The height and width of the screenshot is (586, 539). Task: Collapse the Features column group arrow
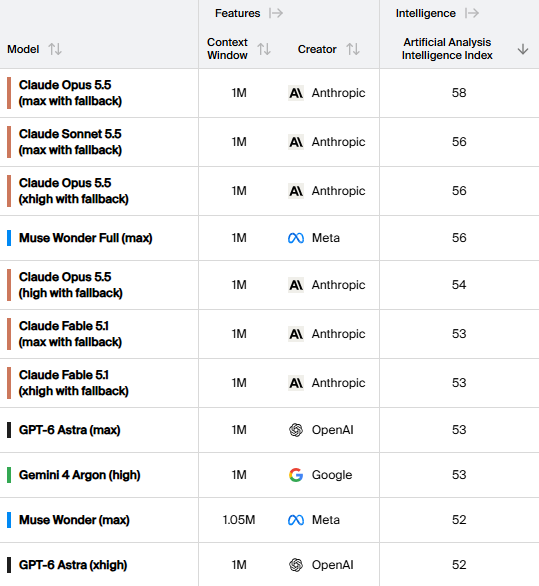point(276,13)
